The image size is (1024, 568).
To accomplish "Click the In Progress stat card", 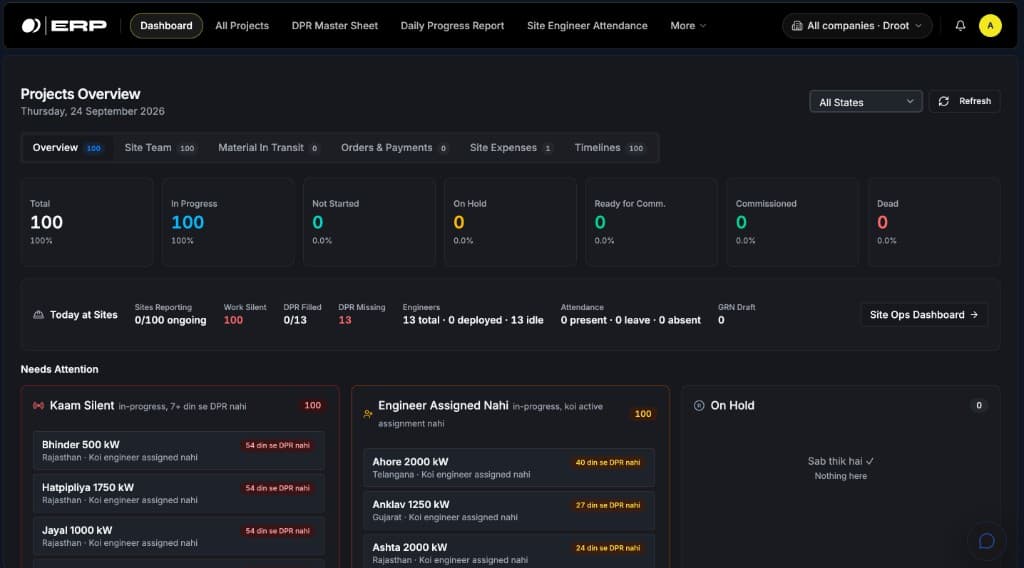I will click(228, 222).
